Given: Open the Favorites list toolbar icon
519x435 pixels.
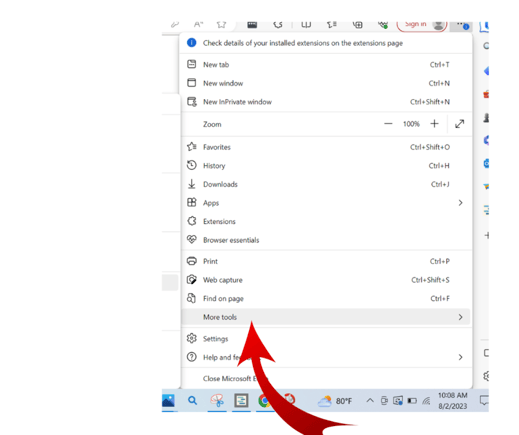Looking at the screenshot, I should pos(332,24).
